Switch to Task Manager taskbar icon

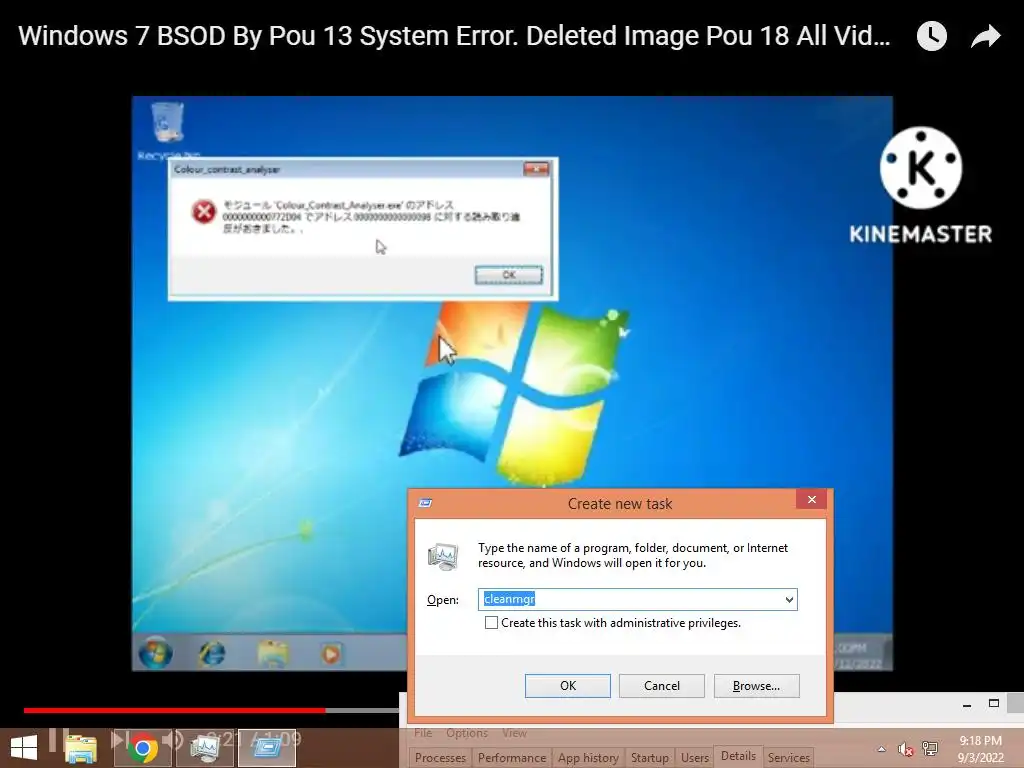pos(205,748)
